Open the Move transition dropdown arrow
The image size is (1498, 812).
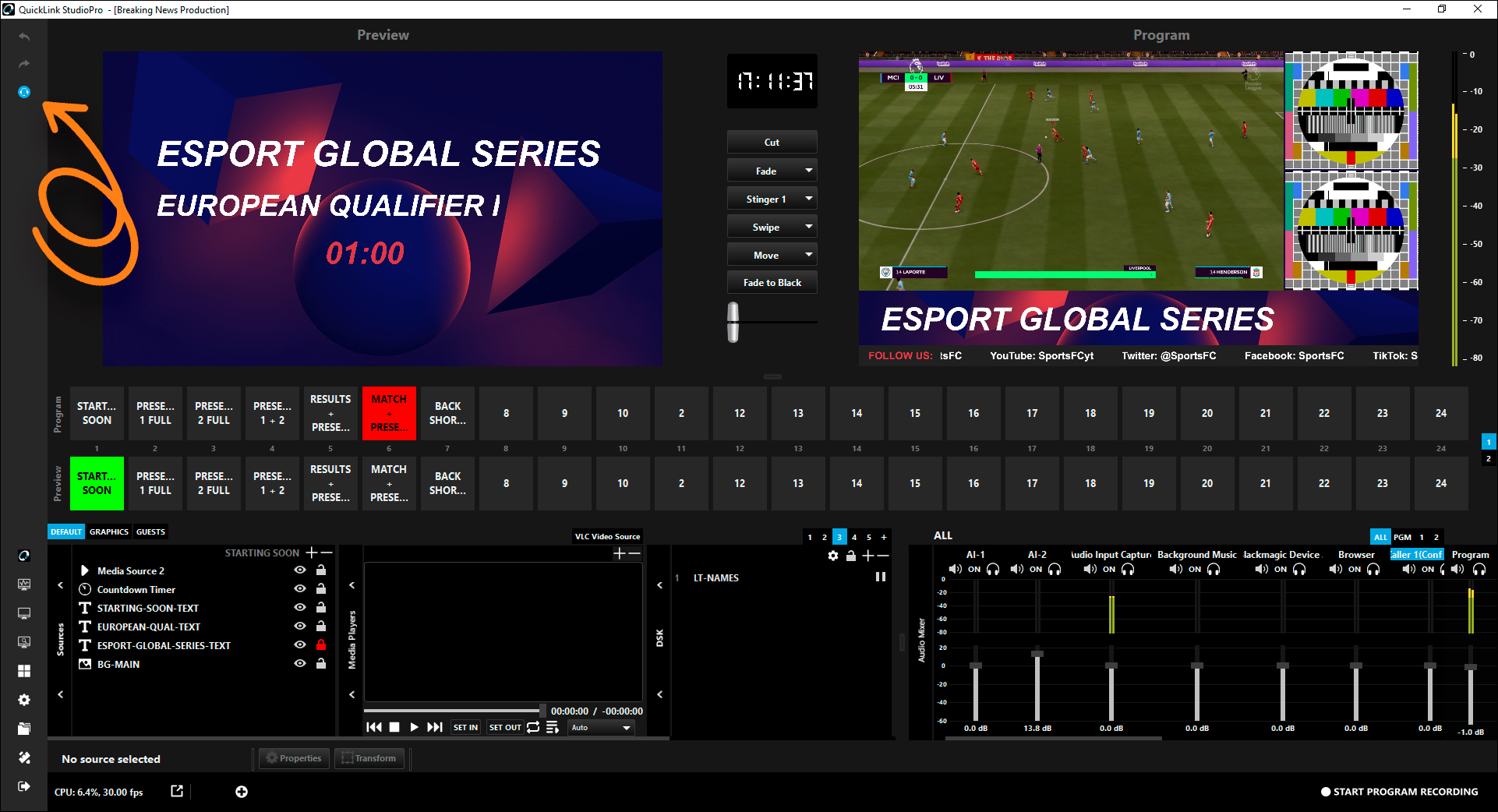pyautogui.click(x=809, y=255)
